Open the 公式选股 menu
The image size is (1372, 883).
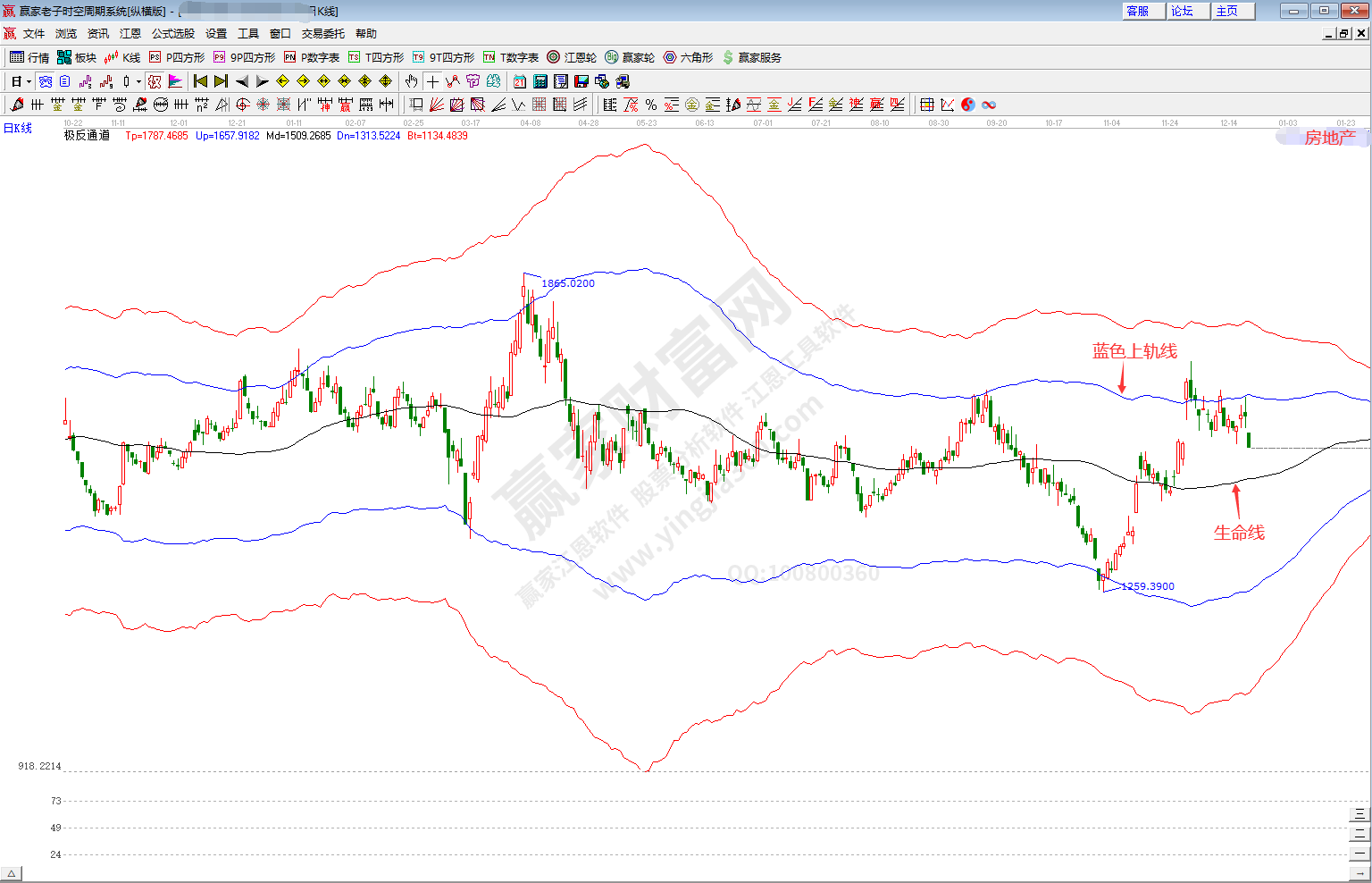[x=172, y=34]
